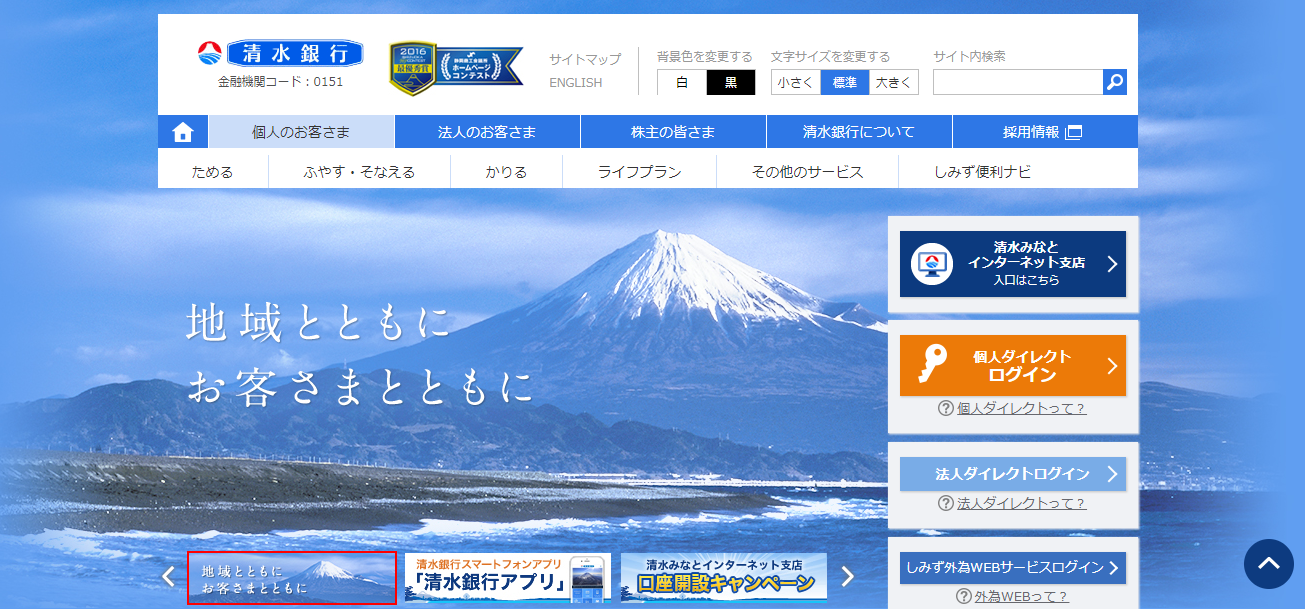1305x609 pixels.
Task: Show next banner with right carousel arrow
Action: coord(848,577)
